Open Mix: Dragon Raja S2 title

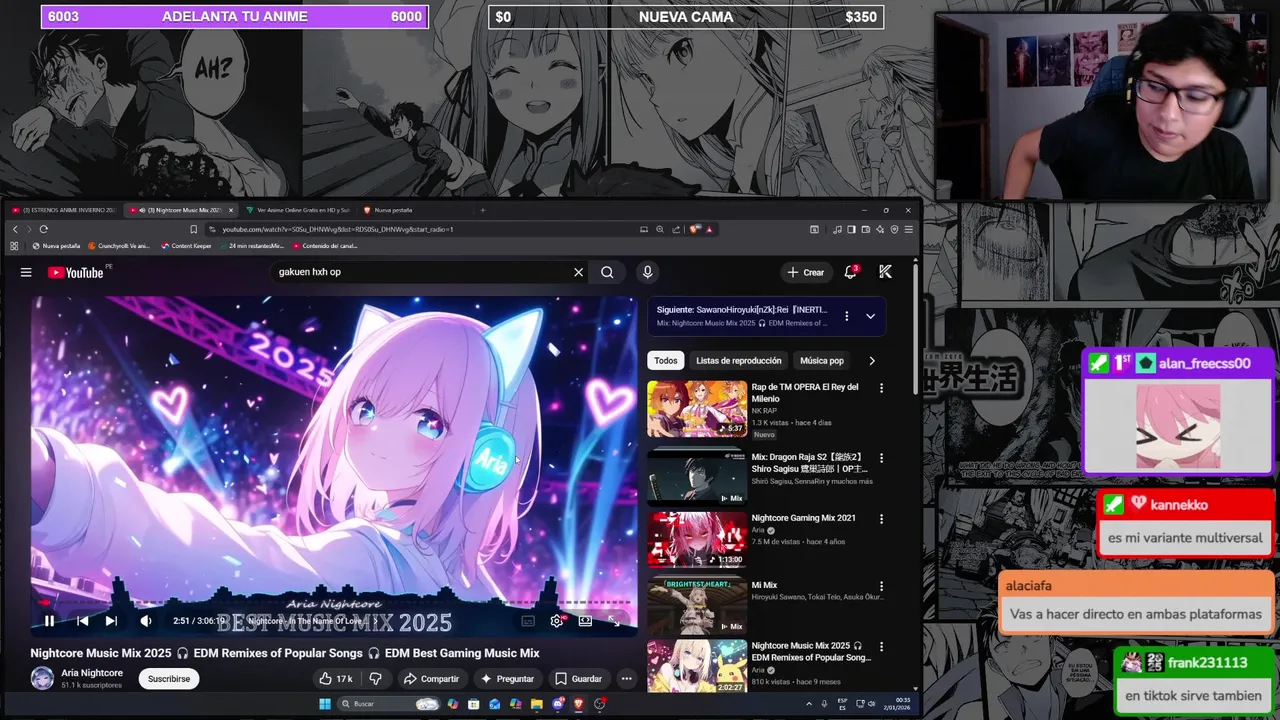pyautogui.click(x=809, y=463)
